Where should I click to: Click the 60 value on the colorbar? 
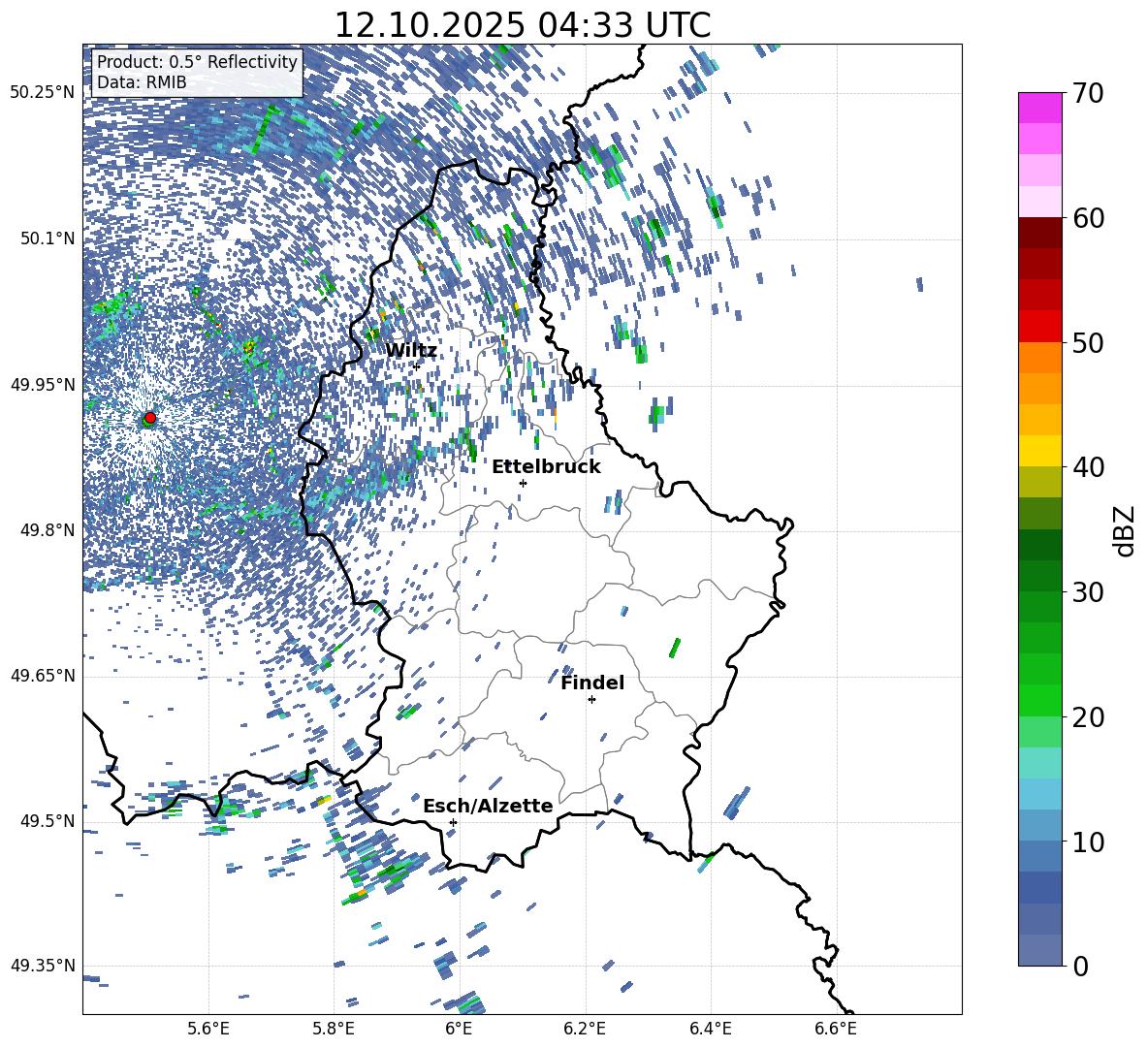(1087, 218)
